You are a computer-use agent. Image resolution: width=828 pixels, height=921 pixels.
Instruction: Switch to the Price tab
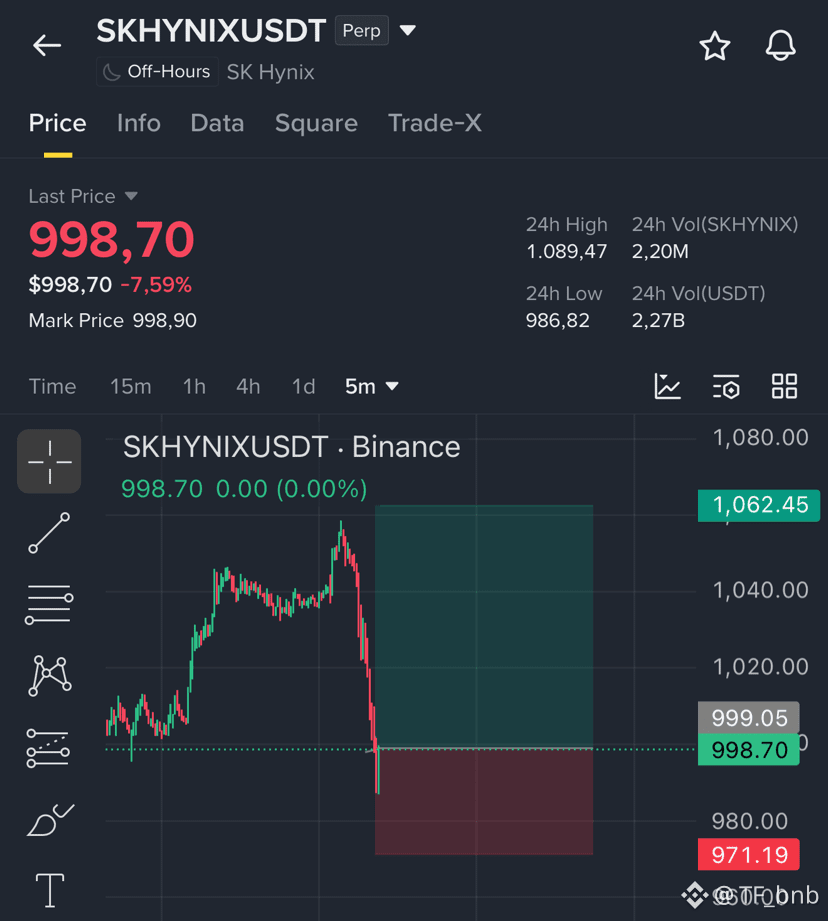coord(58,123)
